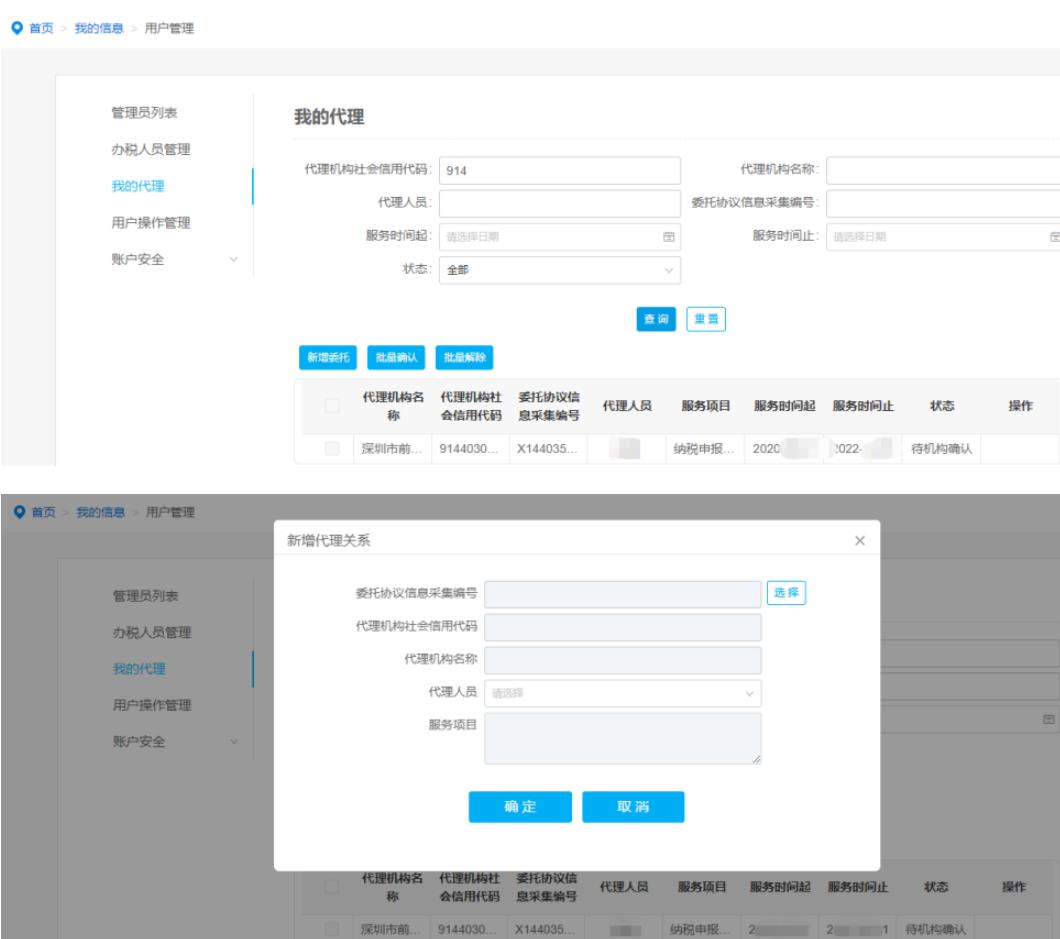Screen dimensions: 1060x939
Task: Tick select-all checkbox in the undimmed table header
Action: 332,406
